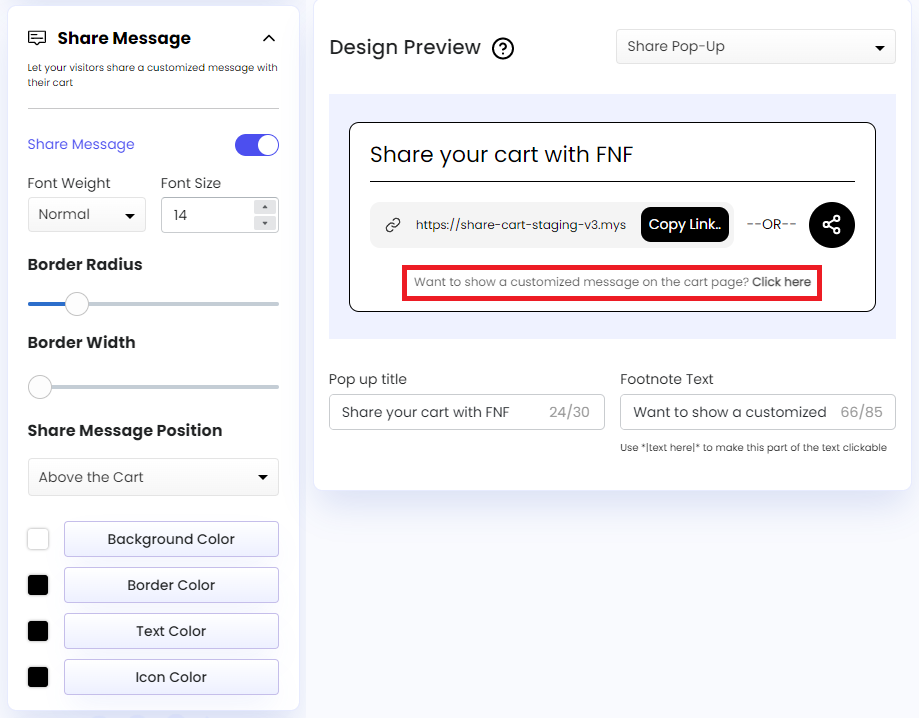This screenshot has height=718, width=919.
Task: Open the Share Message Position dropdown
Action: 152,478
